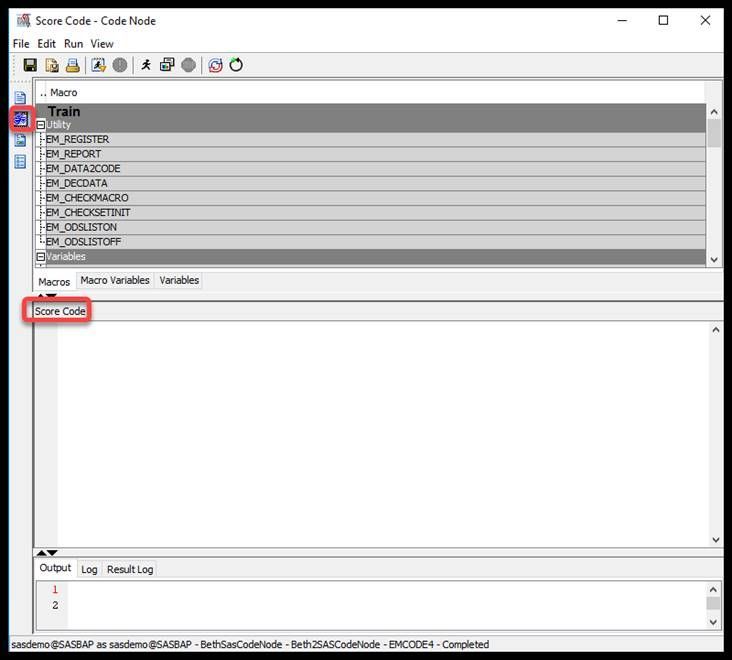The image size is (732, 660).
Task: Open the File menu
Action: (x=21, y=44)
